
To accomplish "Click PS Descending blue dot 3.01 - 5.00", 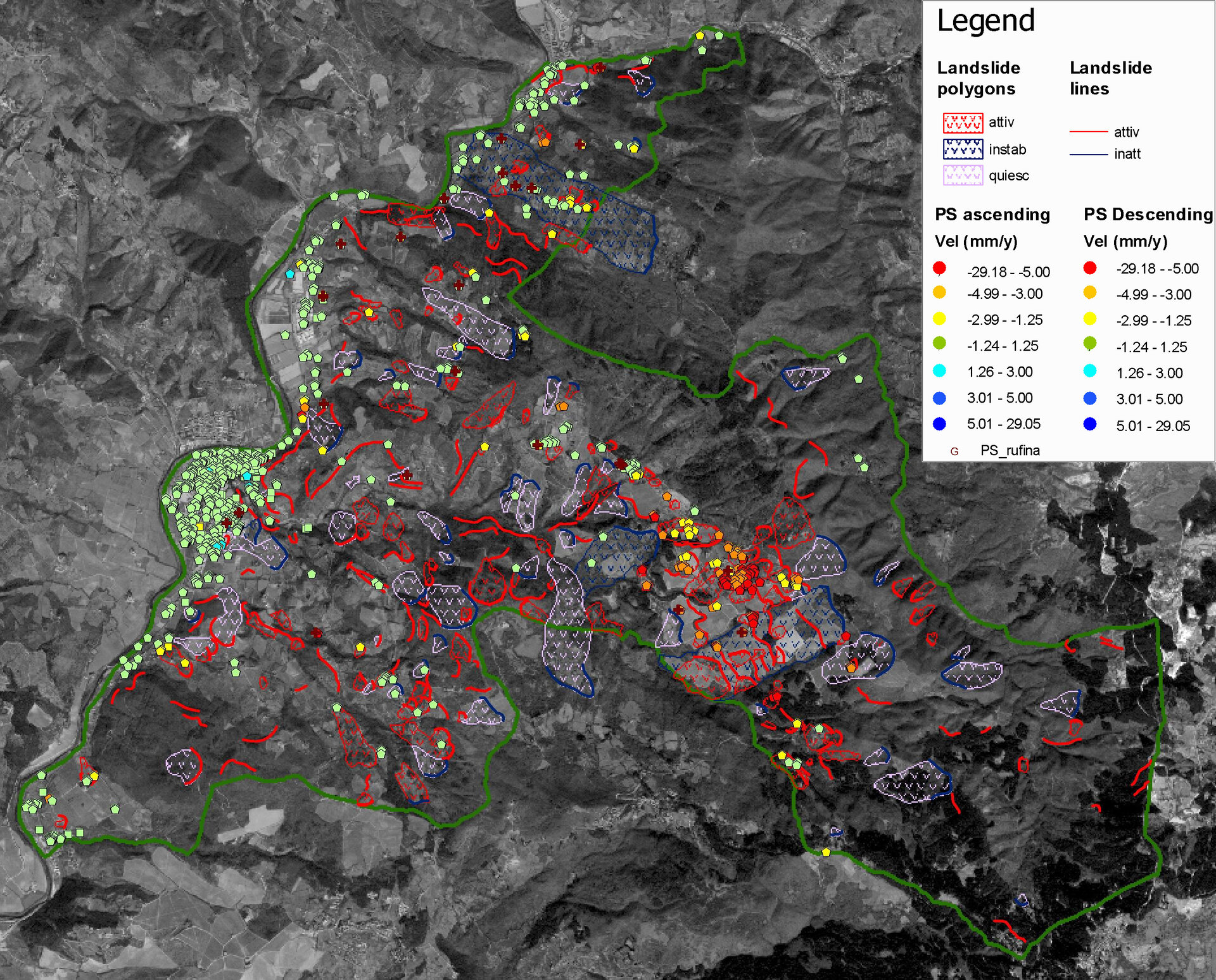I will point(1089,398).
